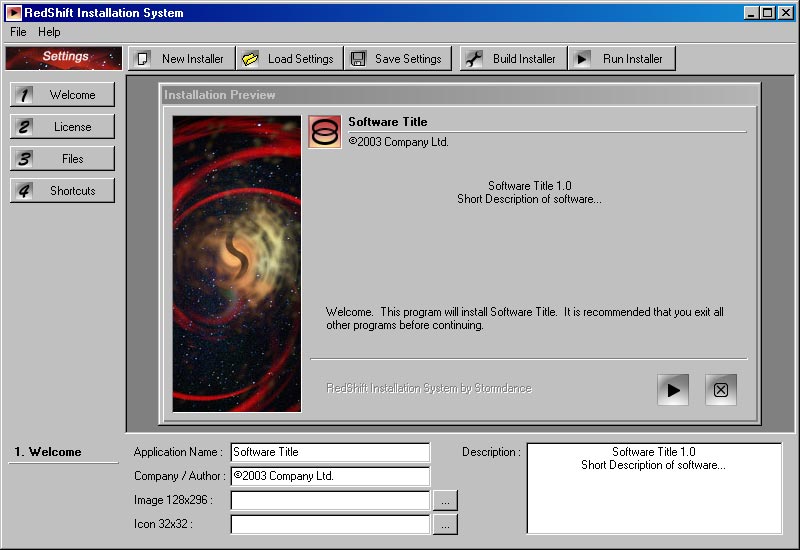This screenshot has height=550, width=800.
Task: Click the 'Installation Preview' header
Action: coord(219,95)
